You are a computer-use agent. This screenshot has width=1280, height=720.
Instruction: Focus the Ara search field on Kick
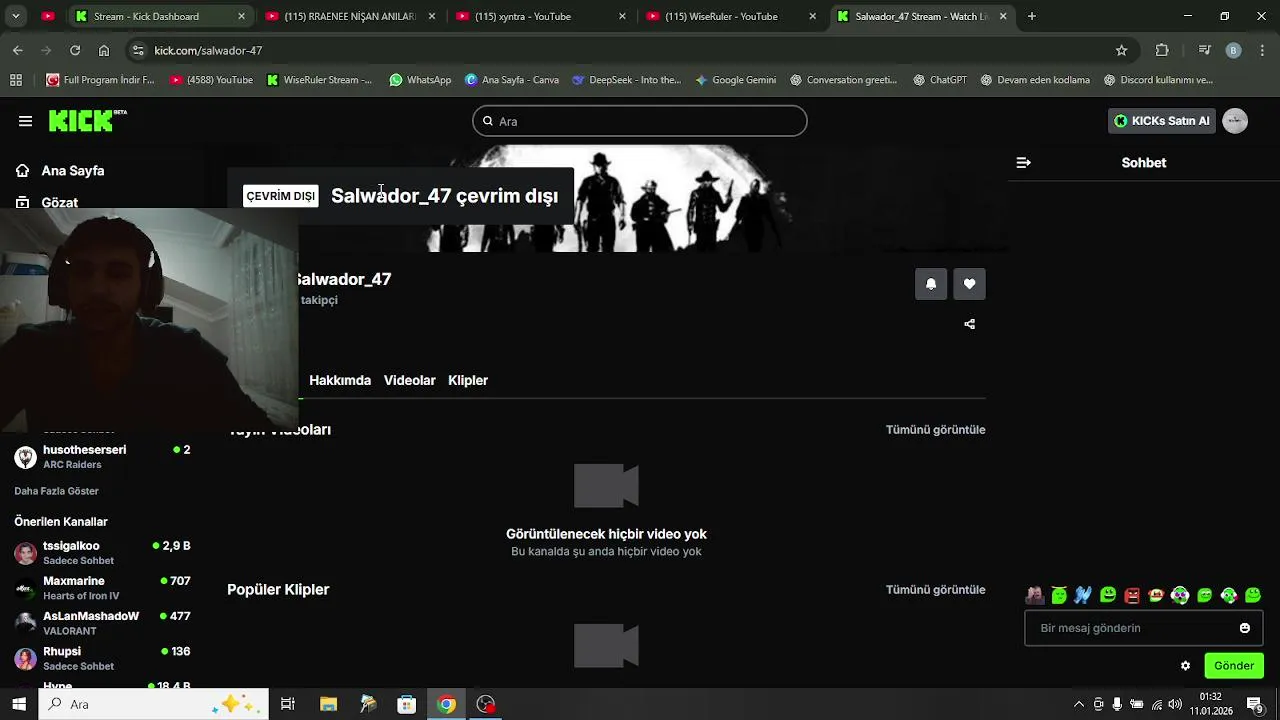(x=640, y=121)
